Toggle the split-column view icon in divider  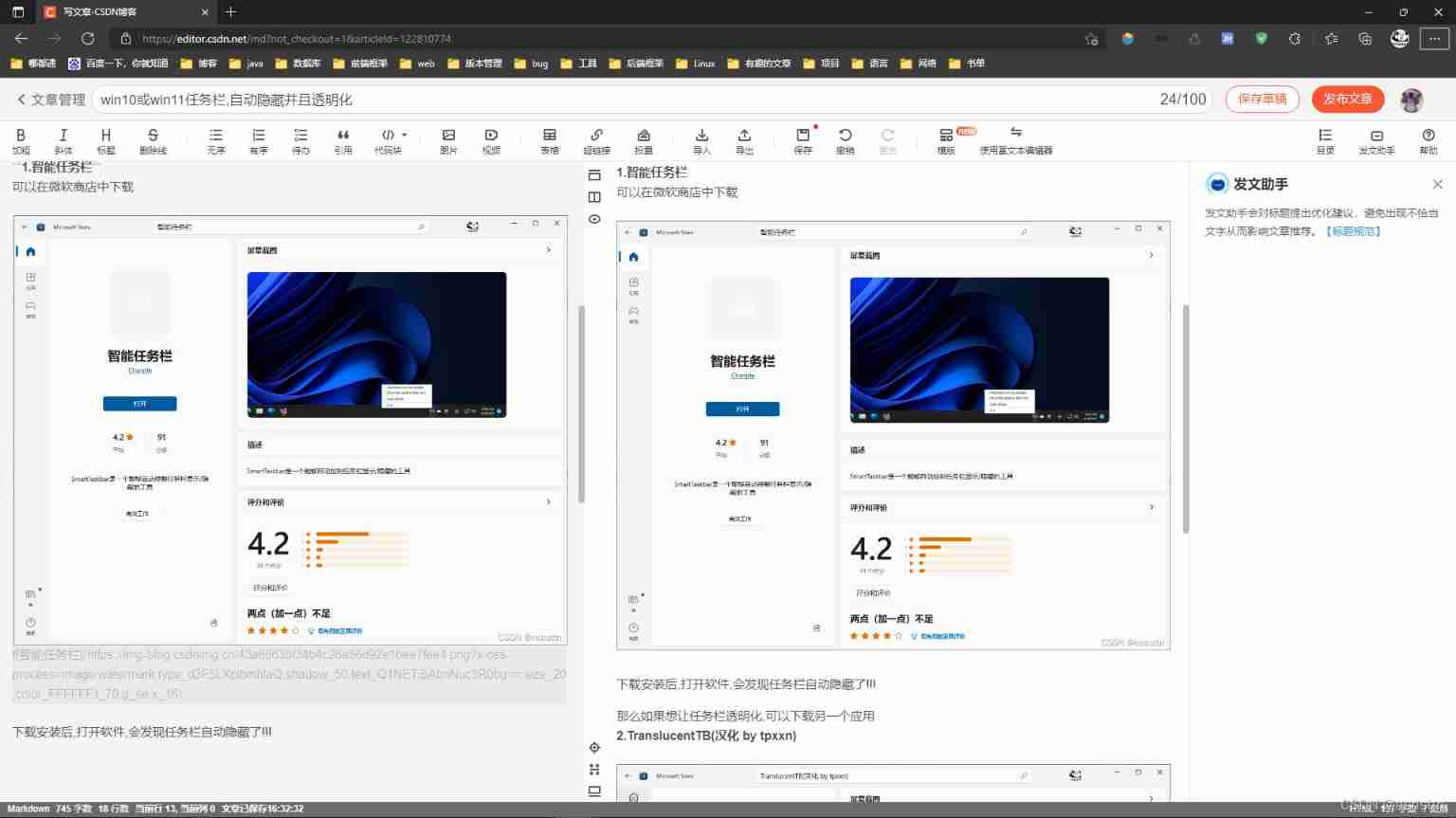click(594, 197)
